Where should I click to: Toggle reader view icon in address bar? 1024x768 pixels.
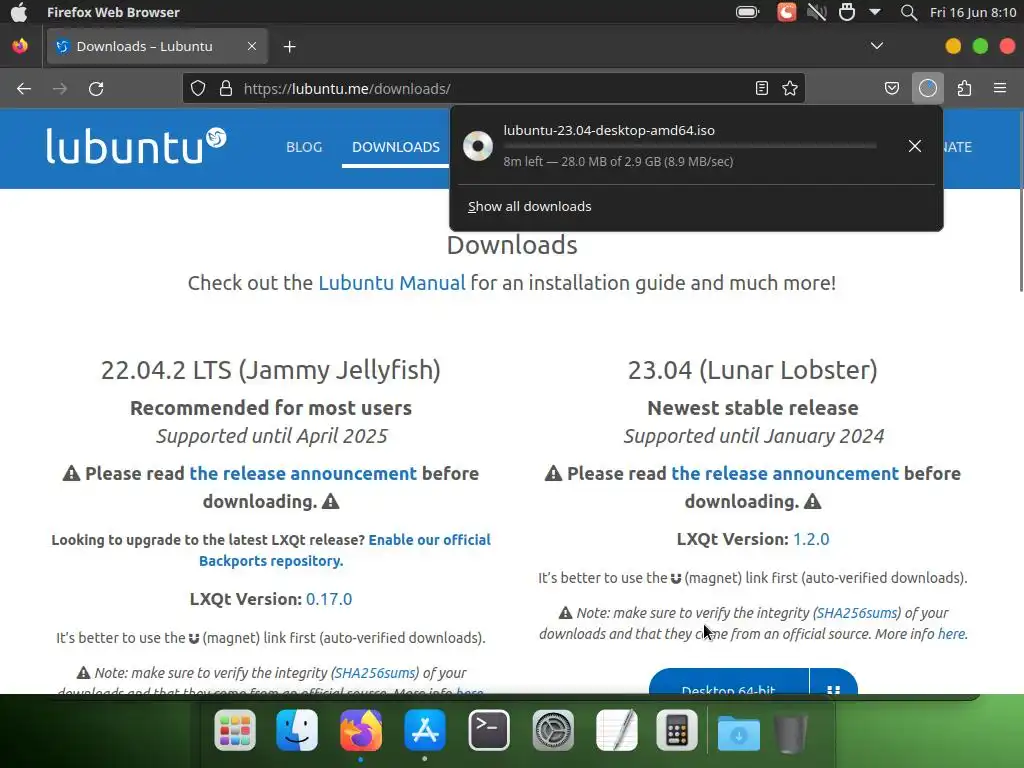(x=761, y=88)
